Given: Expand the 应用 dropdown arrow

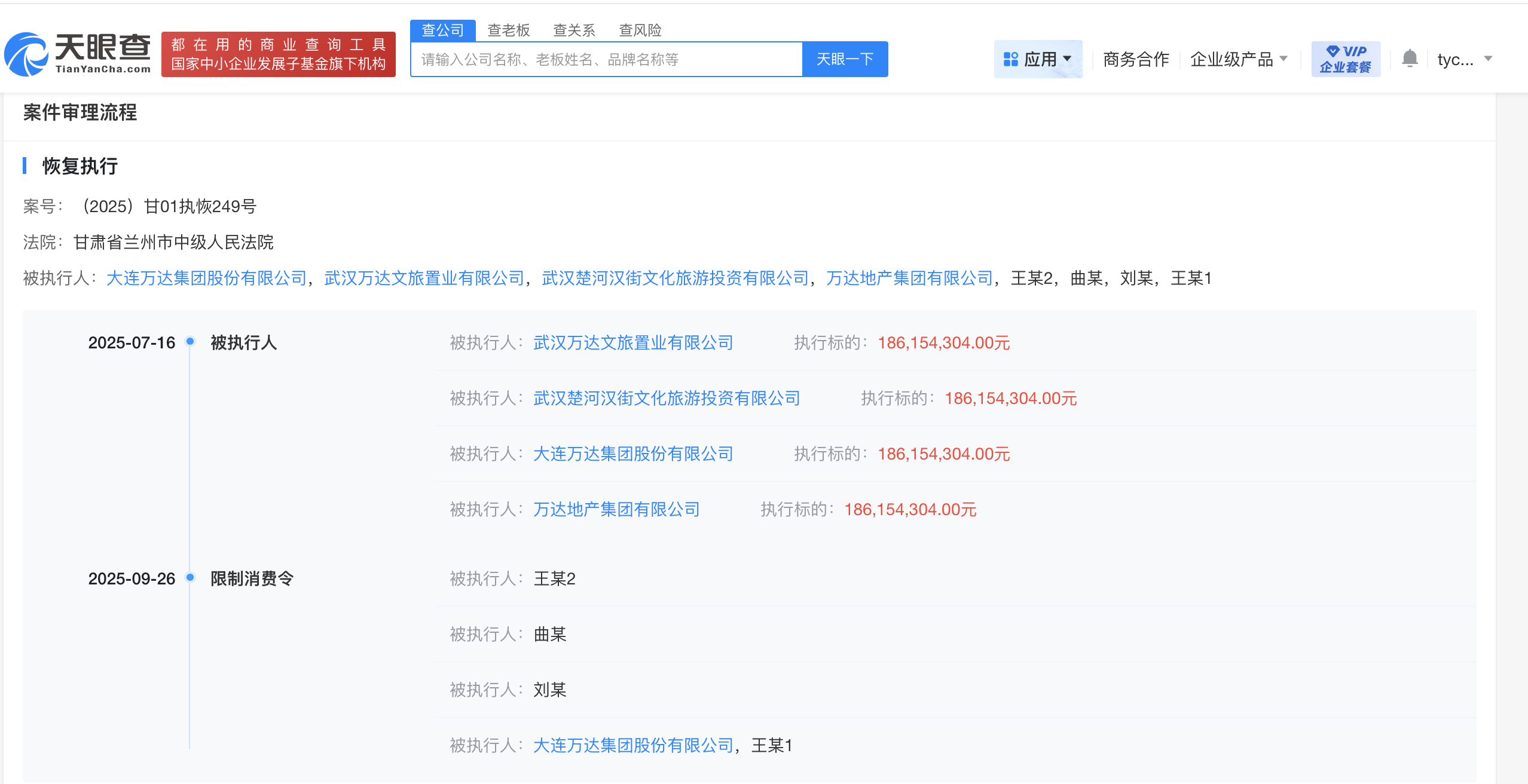Looking at the screenshot, I should (x=1068, y=59).
